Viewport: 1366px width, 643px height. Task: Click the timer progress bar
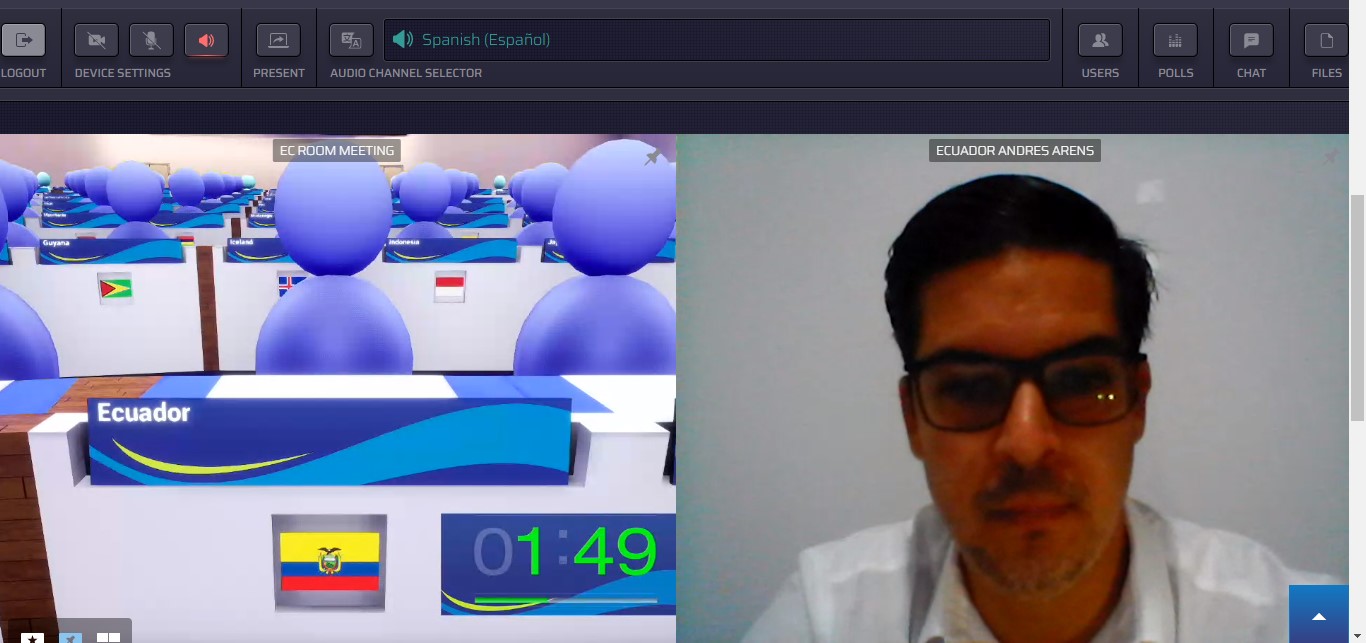[565, 600]
